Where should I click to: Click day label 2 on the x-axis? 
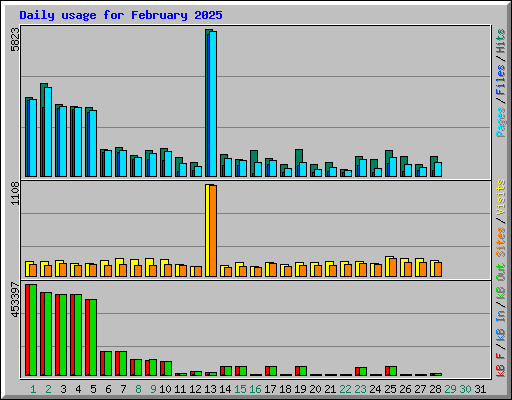pyautogui.click(x=48, y=389)
